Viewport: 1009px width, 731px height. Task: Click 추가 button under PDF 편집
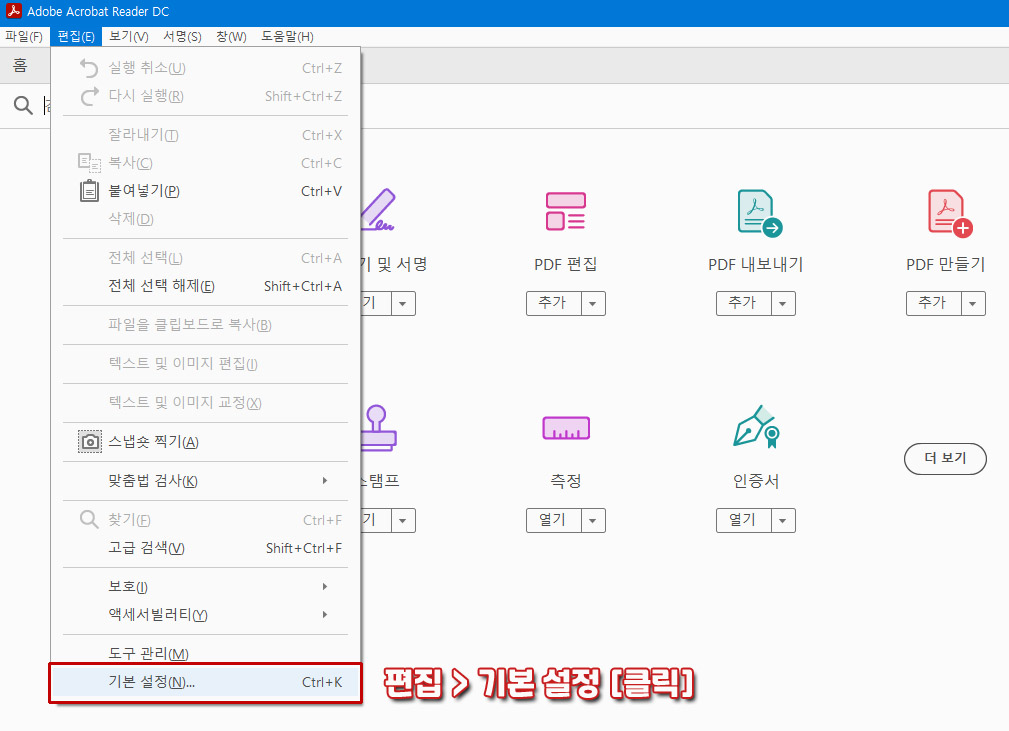[553, 303]
